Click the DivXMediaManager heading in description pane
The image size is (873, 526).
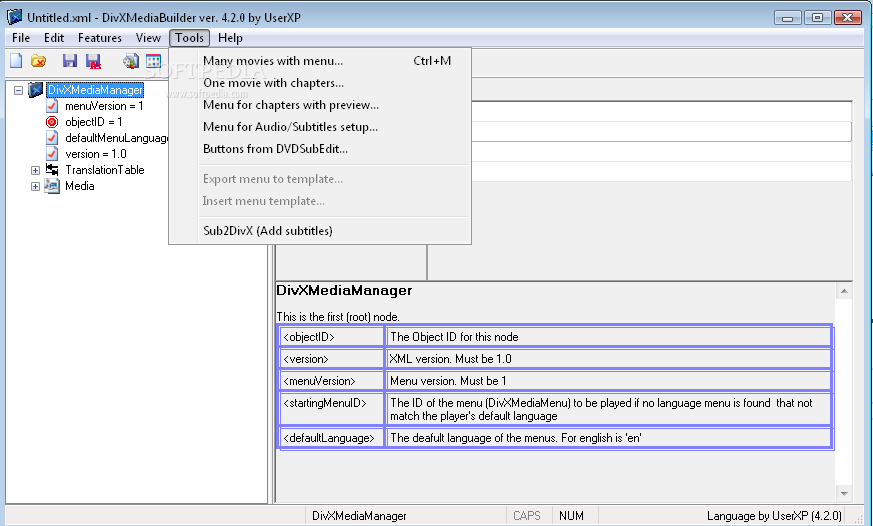[344, 291]
